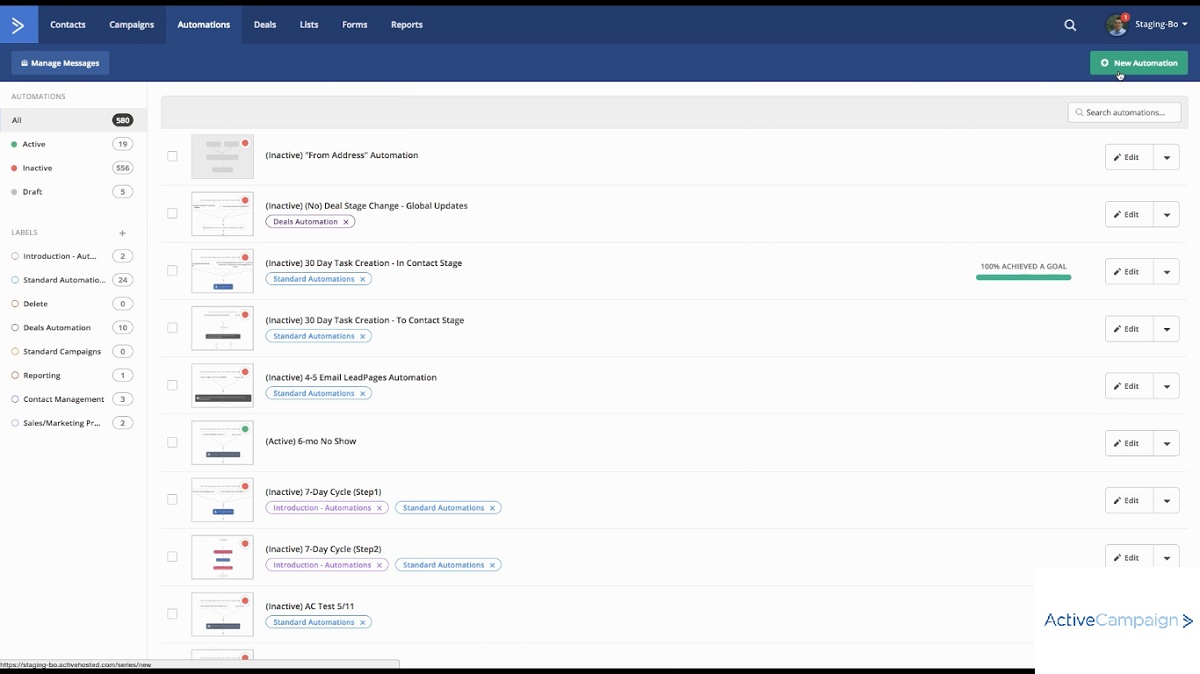Image resolution: width=1200 pixels, height=674 pixels.
Task: Open the Reports menu item
Action: (x=406, y=25)
